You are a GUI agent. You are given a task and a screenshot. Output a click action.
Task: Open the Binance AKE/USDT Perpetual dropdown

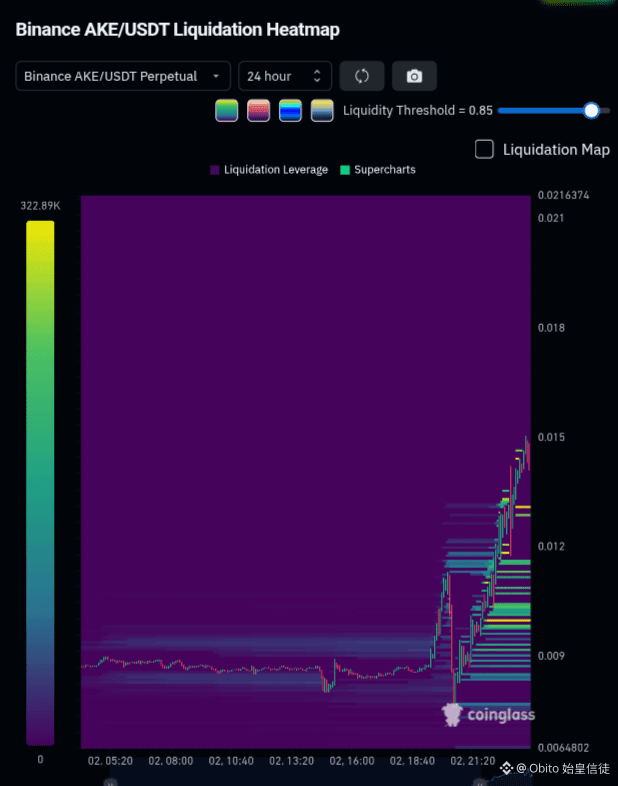point(123,76)
